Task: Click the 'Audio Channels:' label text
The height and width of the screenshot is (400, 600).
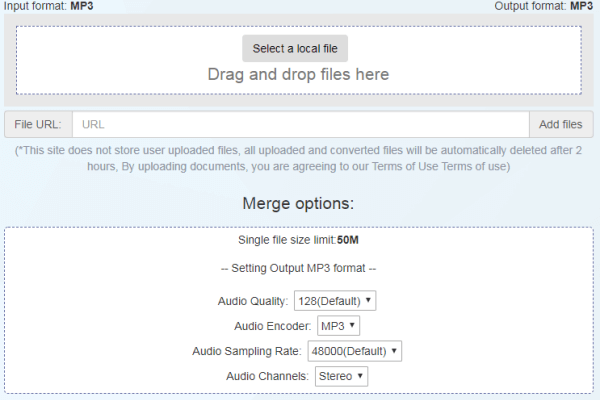Action: click(x=267, y=376)
